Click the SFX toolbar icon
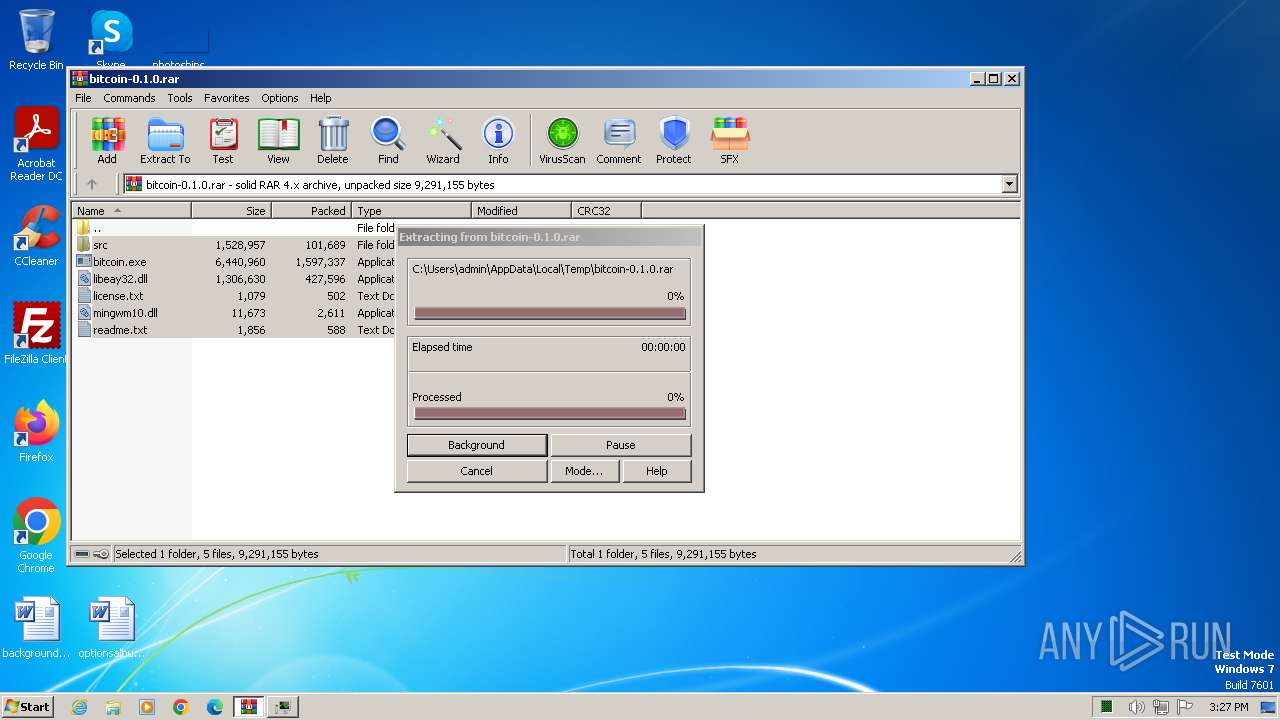Viewport: 1280px width, 720px height. (730, 140)
